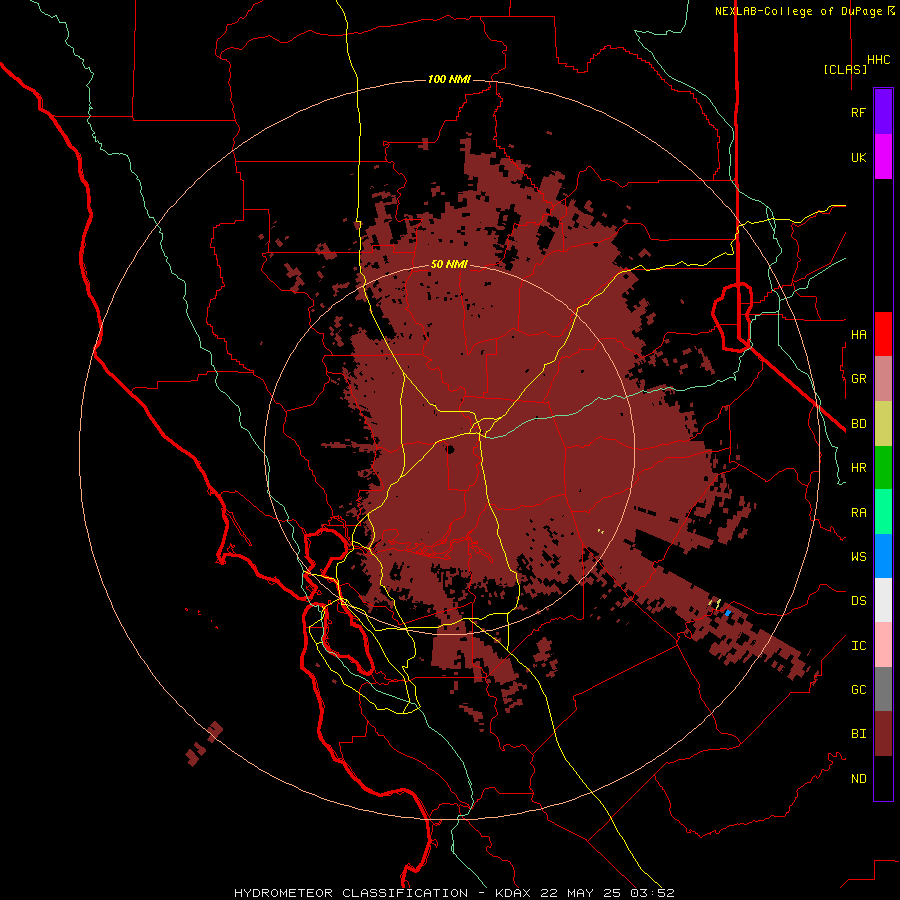
Task: Click the "50 NMI" range ring label
Action: pos(449,264)
